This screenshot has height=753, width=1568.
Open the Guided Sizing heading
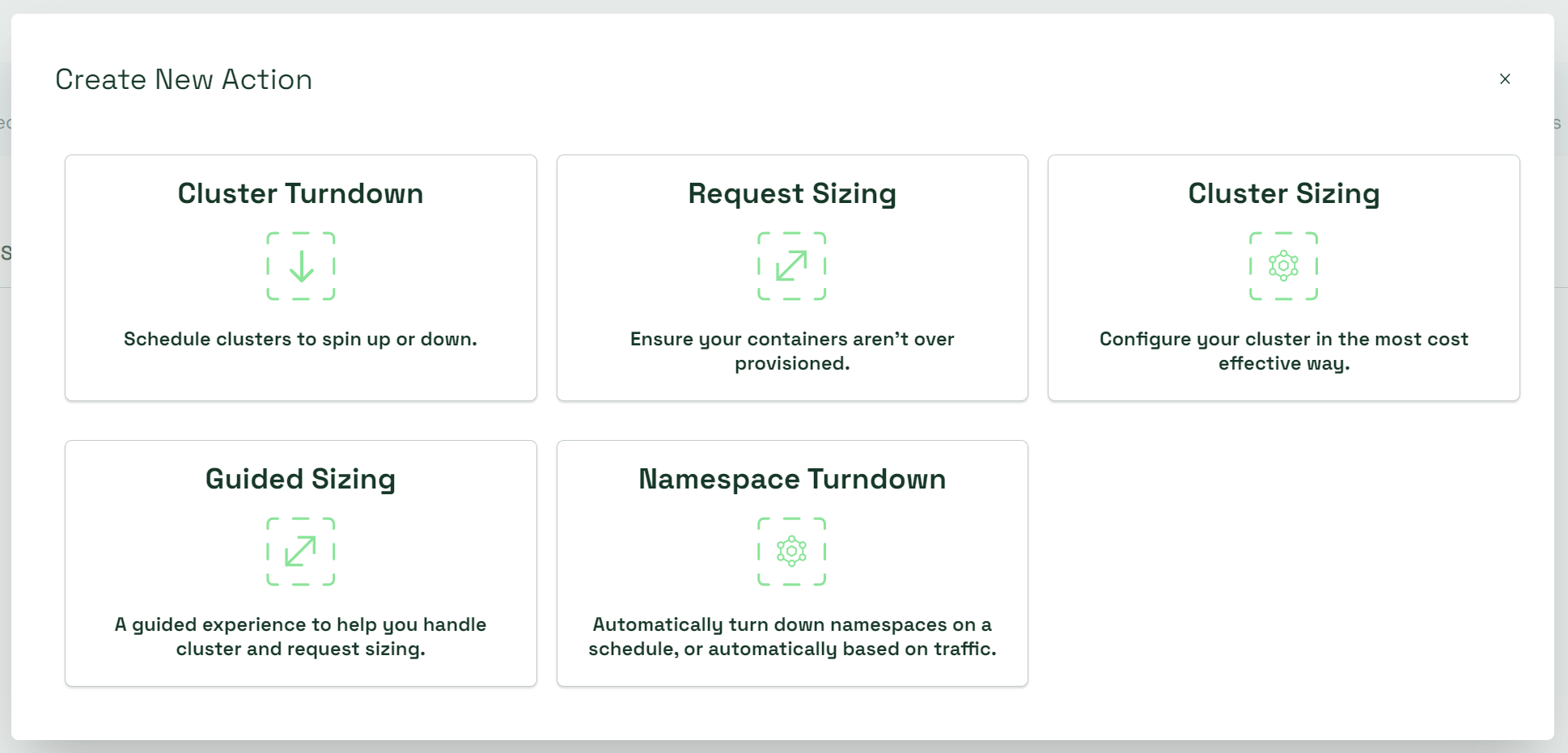(301, 479)
